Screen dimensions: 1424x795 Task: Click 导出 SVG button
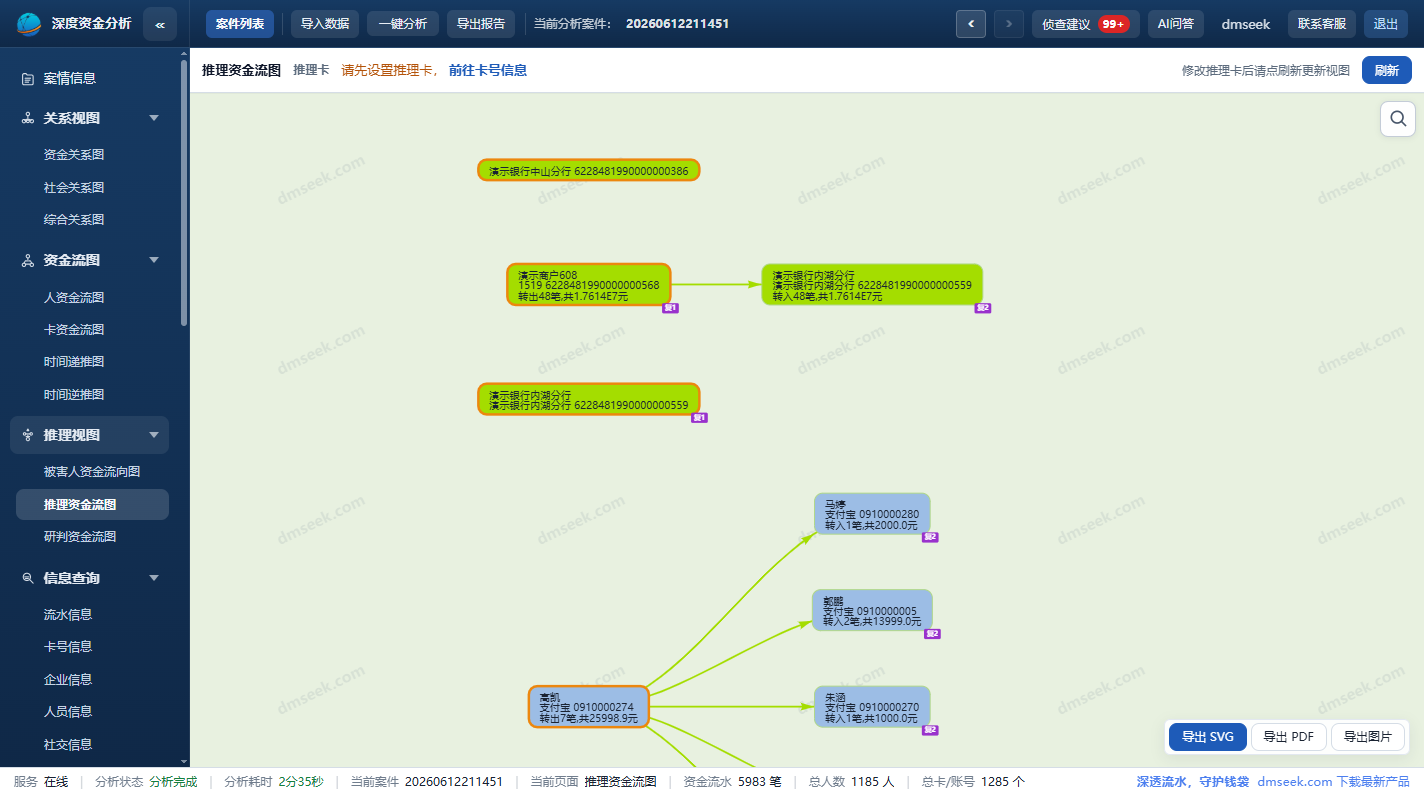1208,737
